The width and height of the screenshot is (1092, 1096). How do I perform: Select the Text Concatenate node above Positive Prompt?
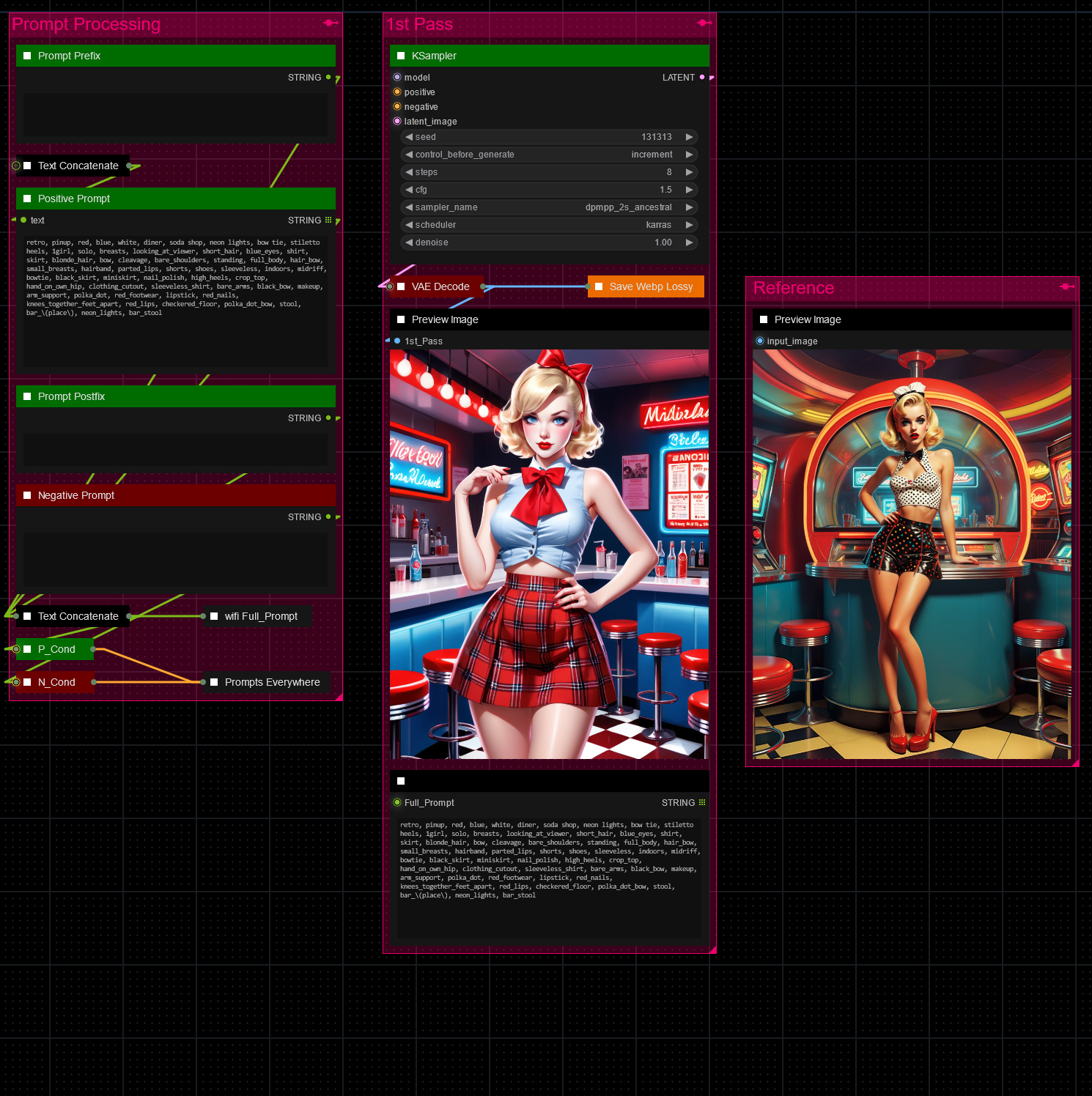tap(78, 166)
